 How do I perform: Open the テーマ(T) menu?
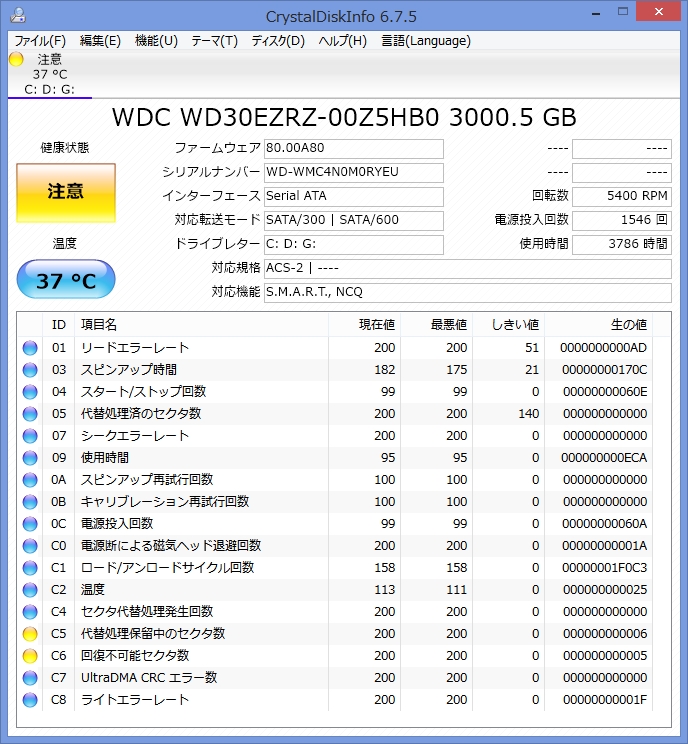(214, 41)
